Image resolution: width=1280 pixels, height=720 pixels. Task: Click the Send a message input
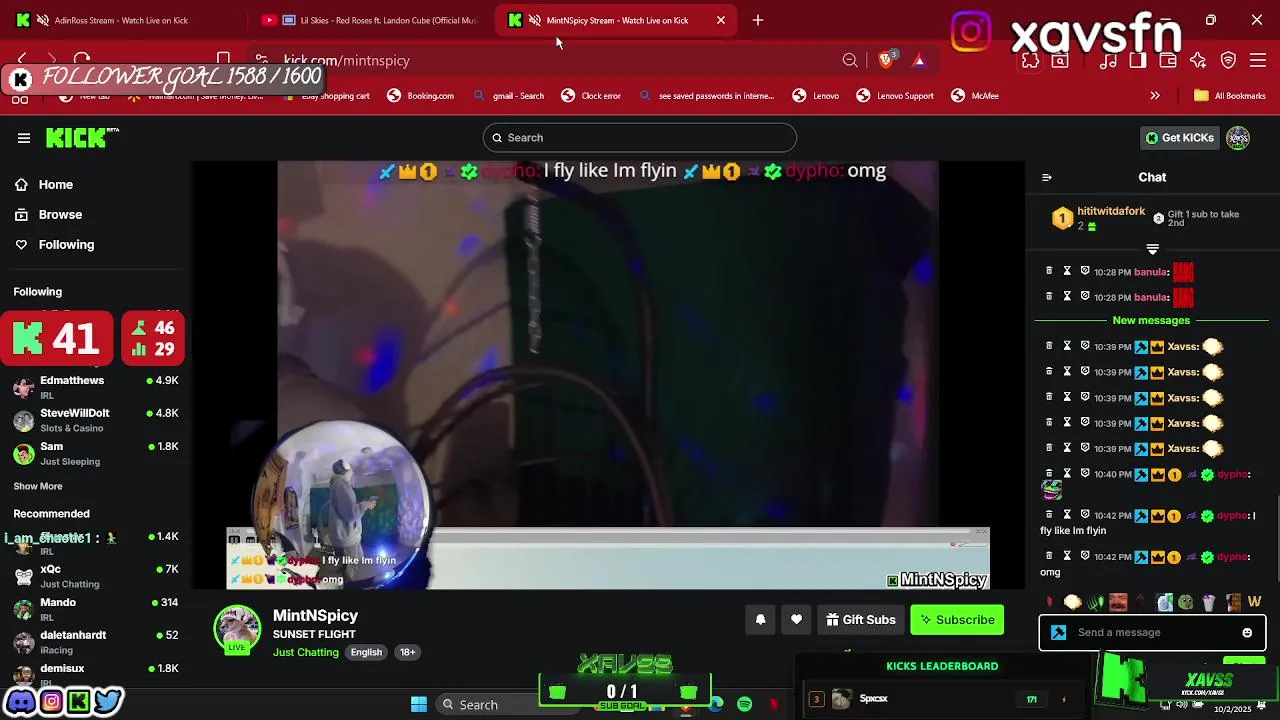tap(1152, 632)
